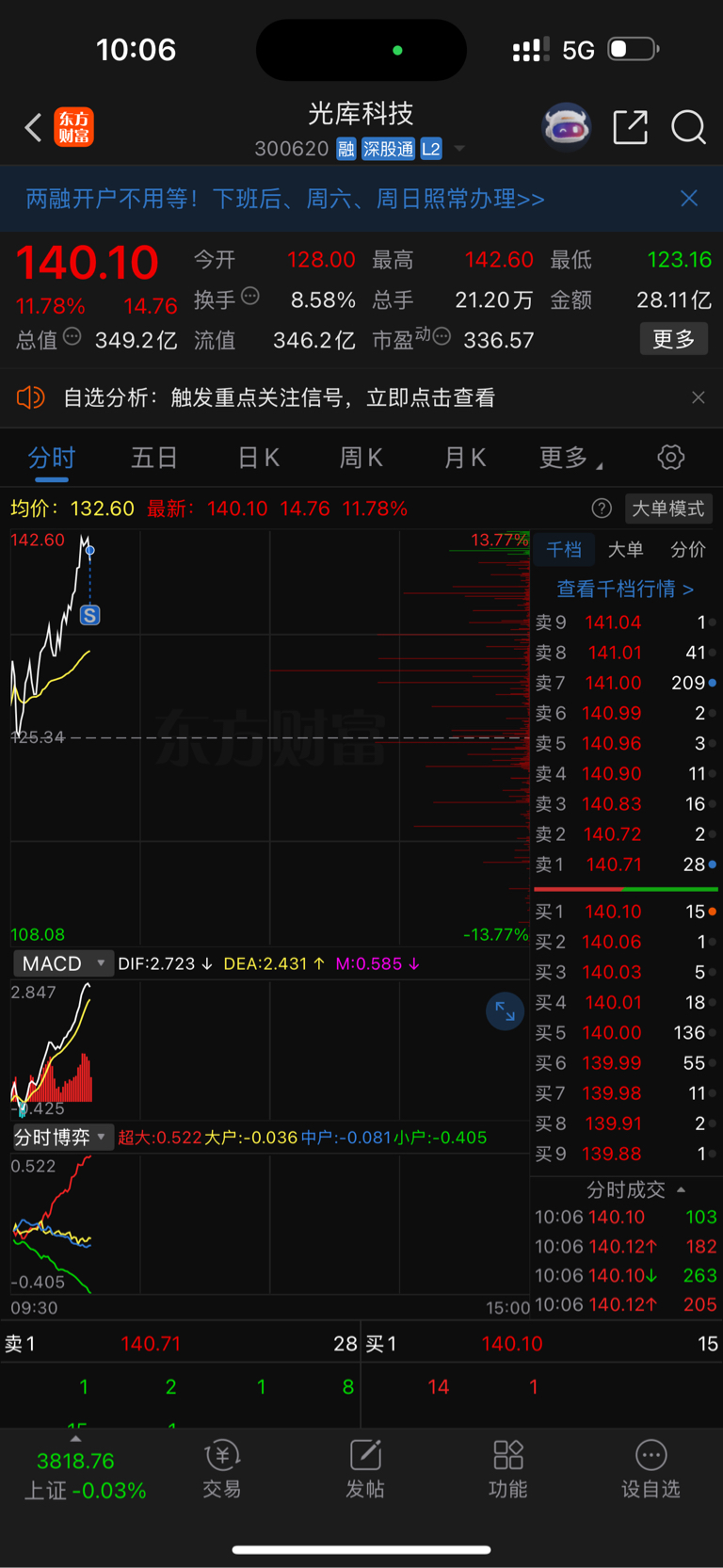
Task: Tap the 上证 3818.76 index ticker
Action: [85, 1476]
